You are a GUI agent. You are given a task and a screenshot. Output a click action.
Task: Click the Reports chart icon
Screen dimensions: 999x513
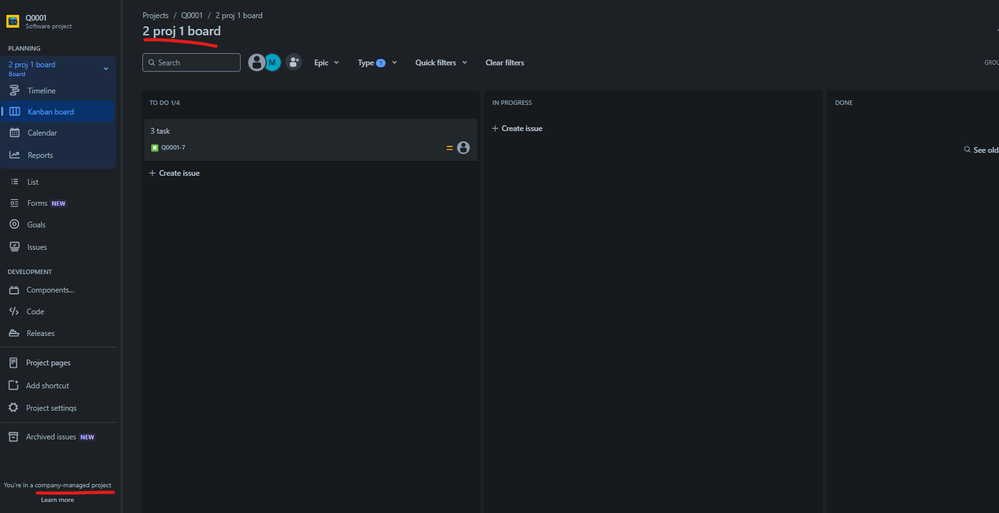14,155
